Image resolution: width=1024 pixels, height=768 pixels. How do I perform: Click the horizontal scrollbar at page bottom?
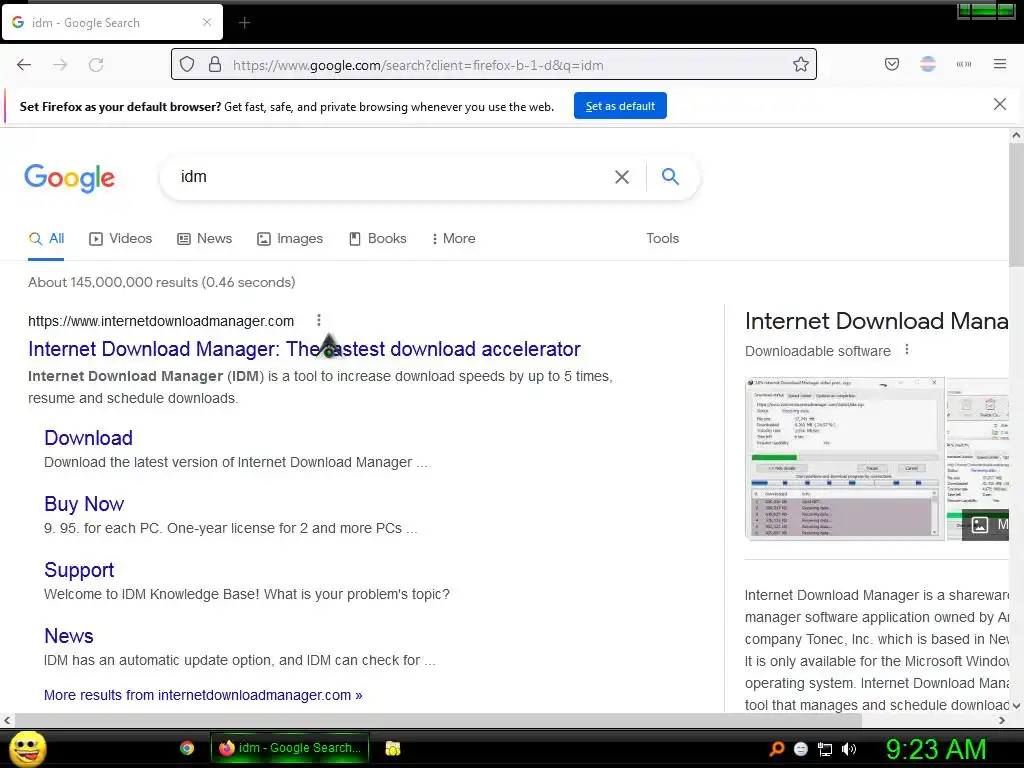(x=438, y=720)
